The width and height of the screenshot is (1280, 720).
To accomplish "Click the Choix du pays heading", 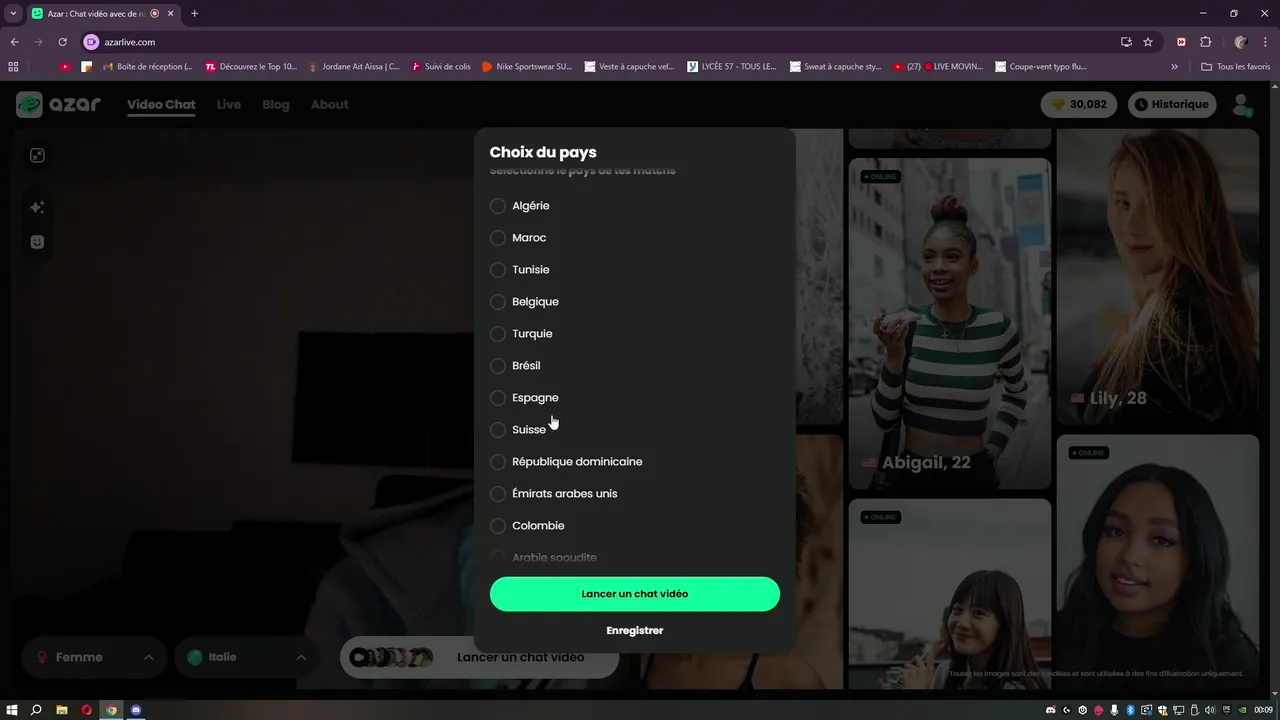I will pos(543,153).
